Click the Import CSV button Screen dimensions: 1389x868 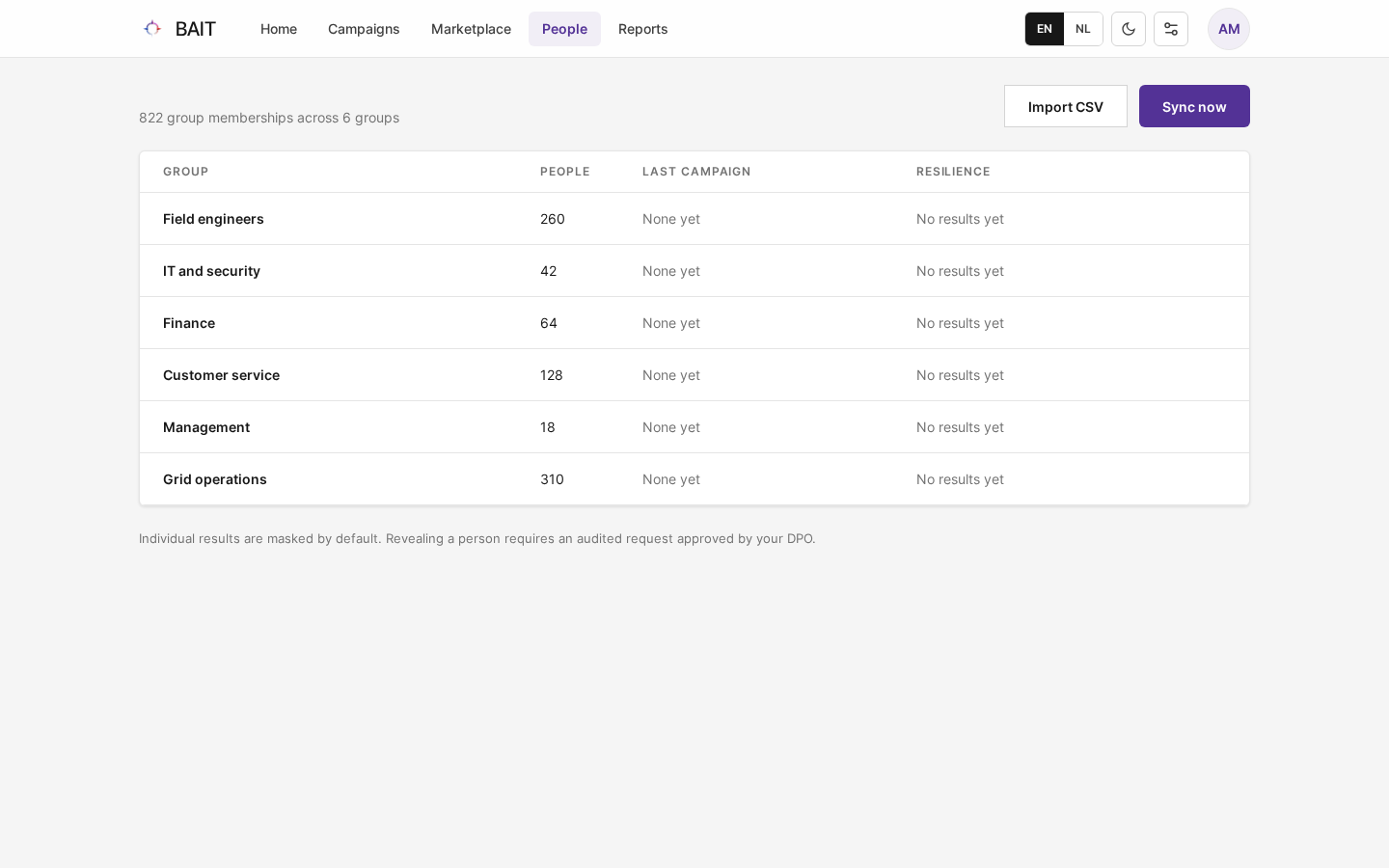click(x=1066, y=106)
